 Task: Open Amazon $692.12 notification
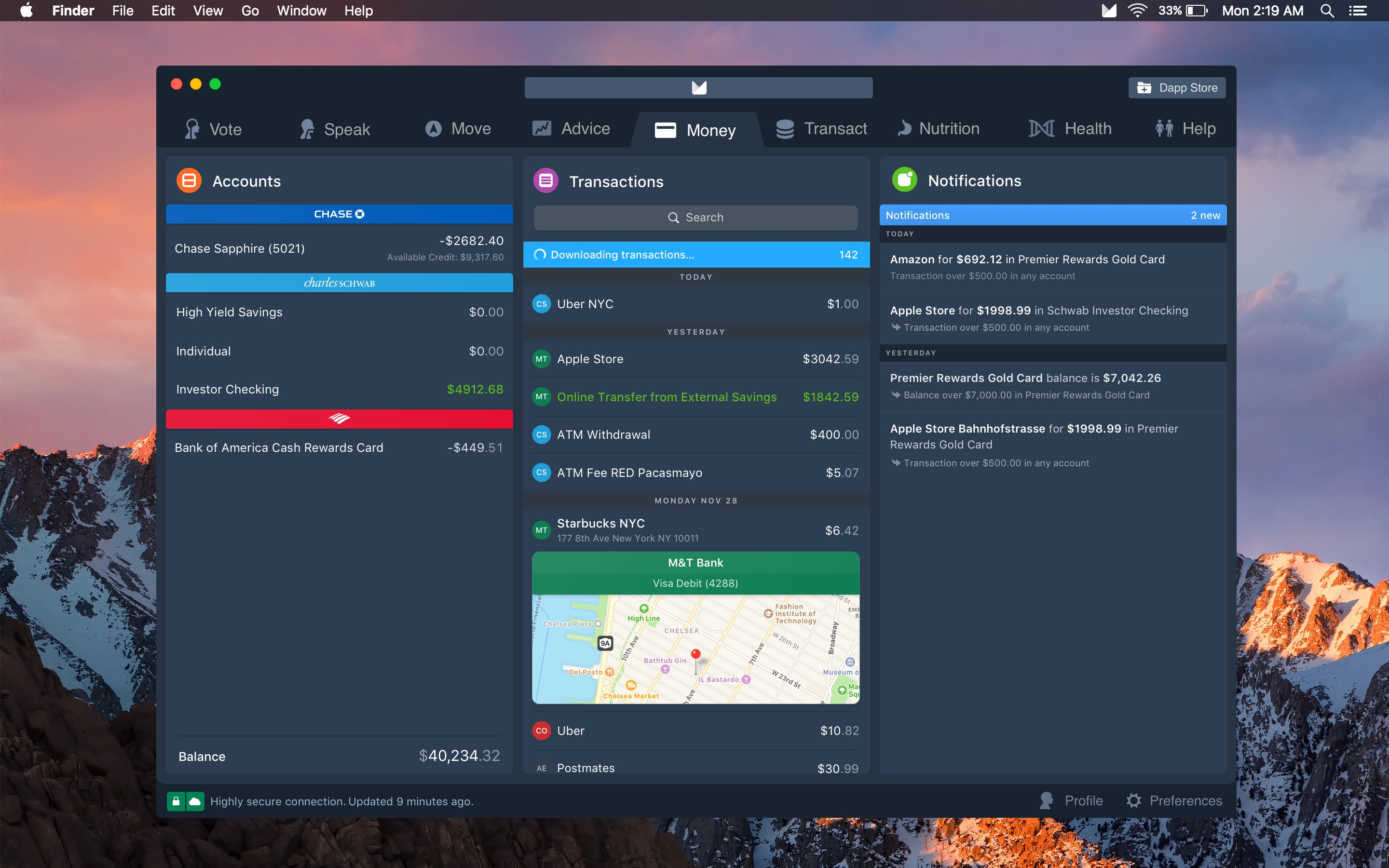(x=1053, y=268)
